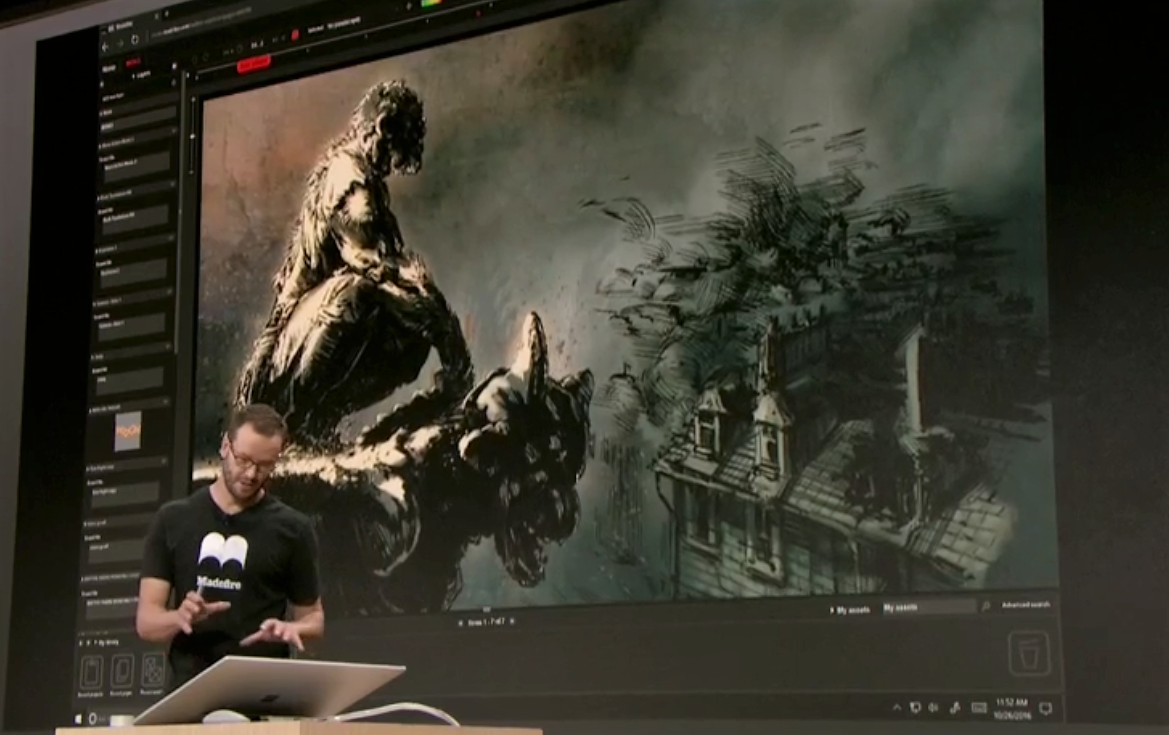Viewport: 1169px width, 735px height.
Task: Open Windows Defender tray icon
Action: [916, 707]
